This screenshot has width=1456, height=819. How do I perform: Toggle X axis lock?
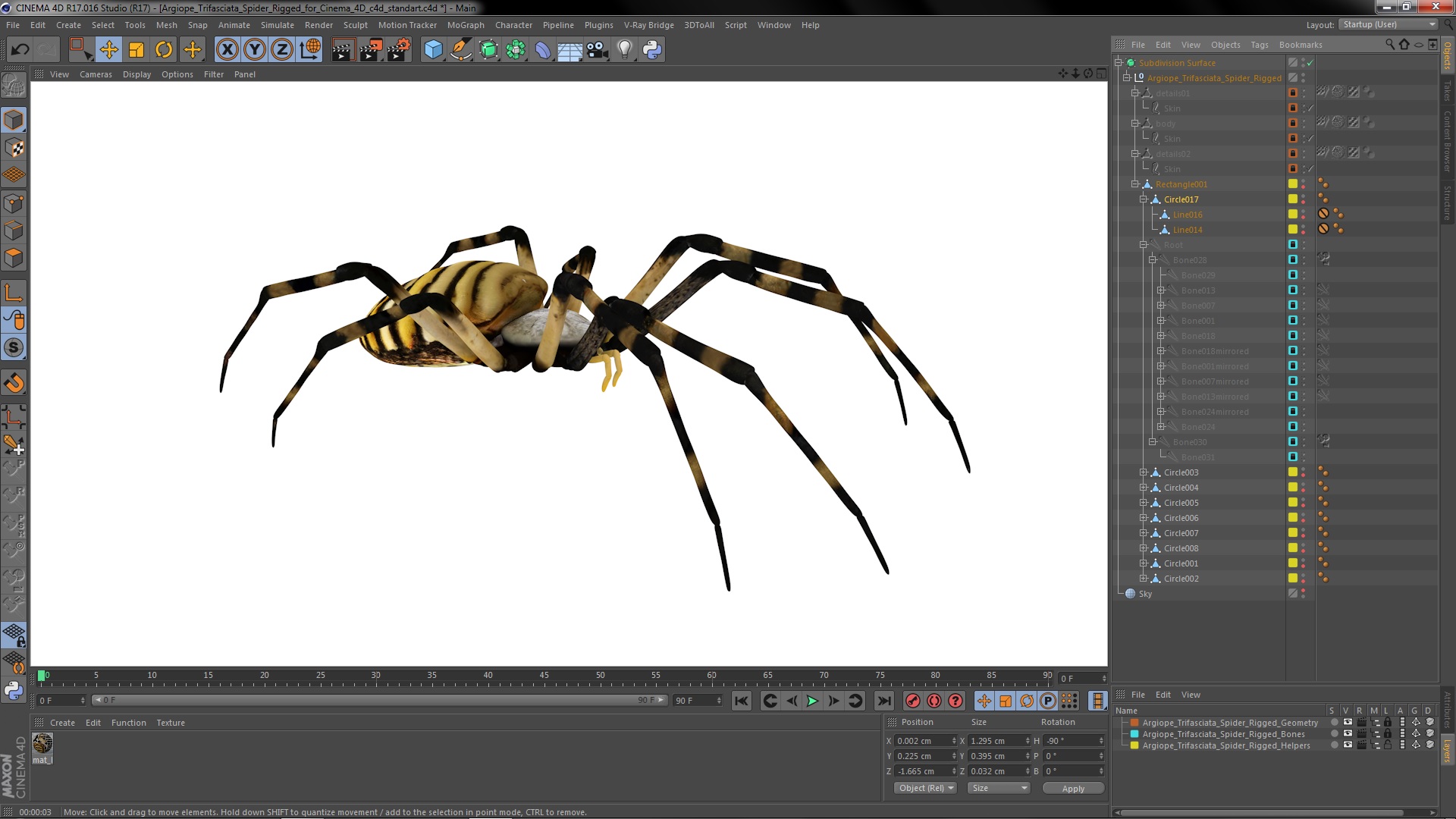(227, 50)
